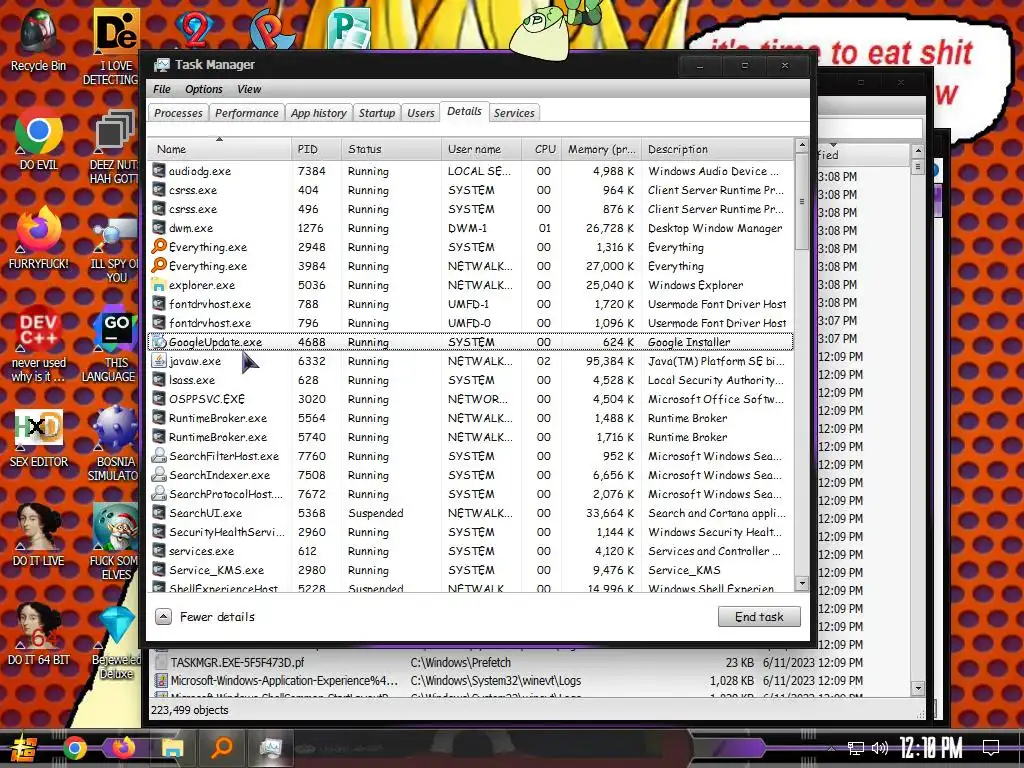Sort processes by the Memory column header
1024x768 pixels.
tap(601, 149)
